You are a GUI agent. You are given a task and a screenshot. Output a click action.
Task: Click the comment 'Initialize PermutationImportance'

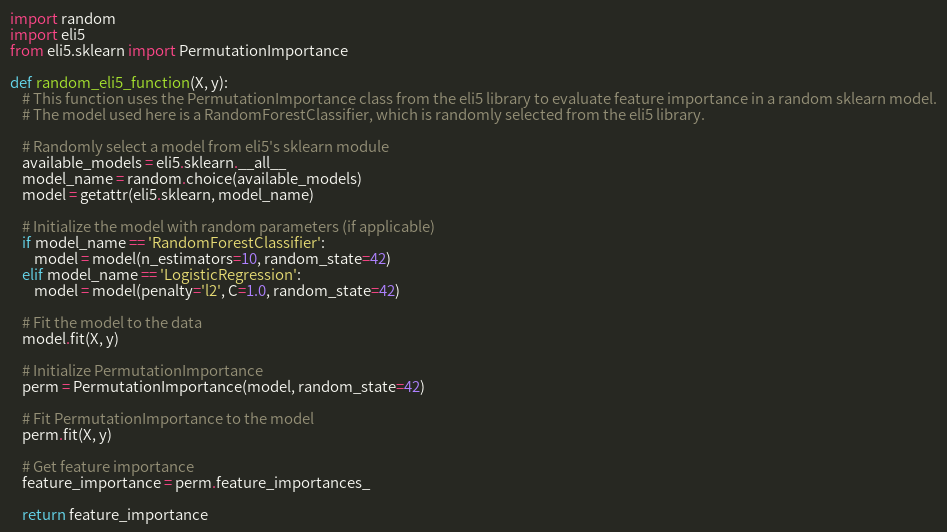click(x=143, y=371)
